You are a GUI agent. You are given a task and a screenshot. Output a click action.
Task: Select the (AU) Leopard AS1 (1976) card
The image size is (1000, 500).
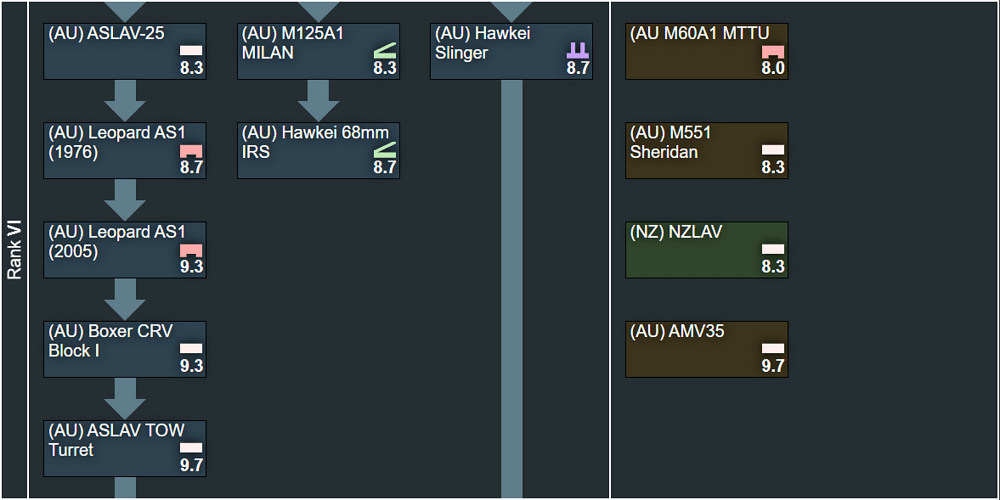pyautogui.click(x=125, y=151)
